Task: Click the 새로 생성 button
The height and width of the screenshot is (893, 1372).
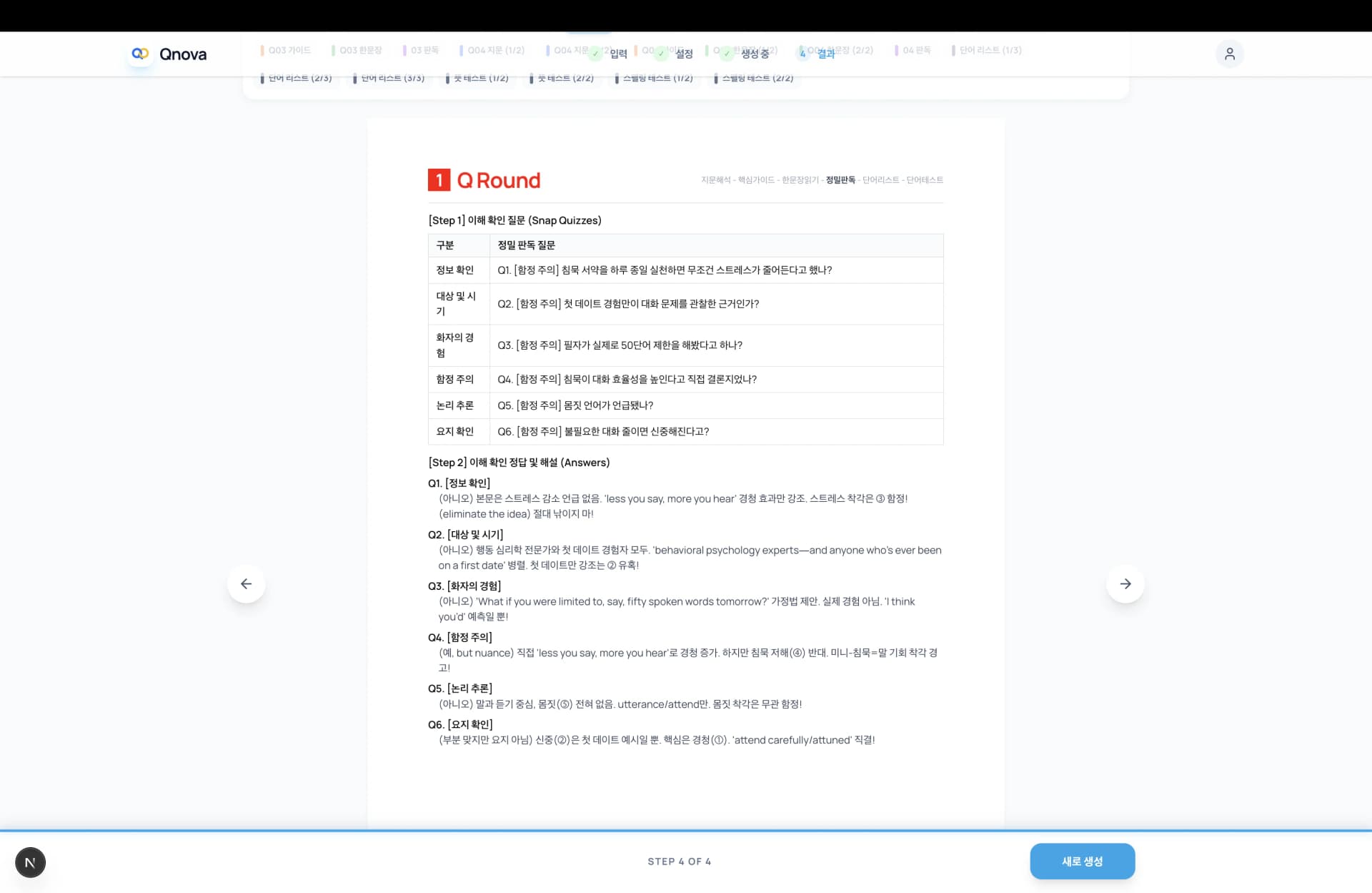Action: 1082,861
